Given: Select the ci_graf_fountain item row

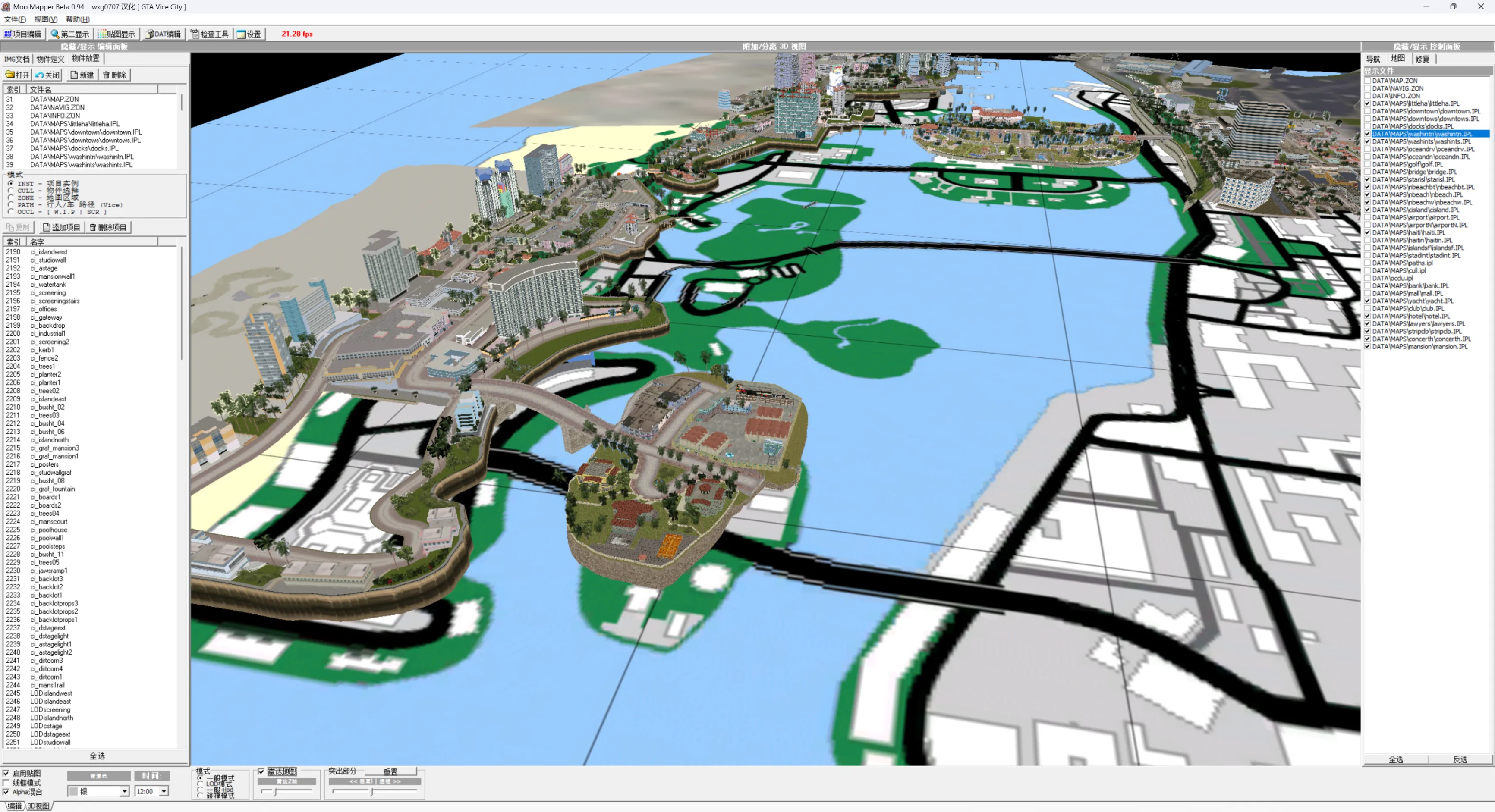Looking at the screenshot, I should pyautogui.click(x=52, y=489).
